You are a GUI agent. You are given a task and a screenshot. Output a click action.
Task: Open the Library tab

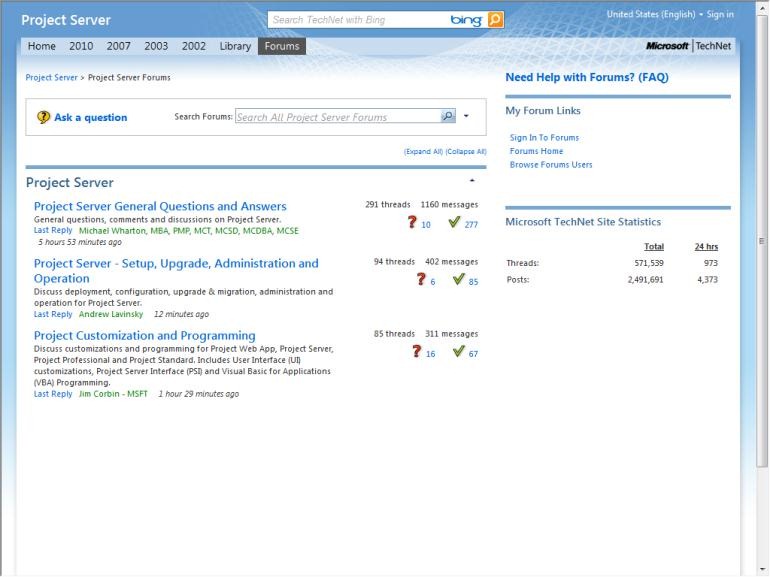click(235, 46)
